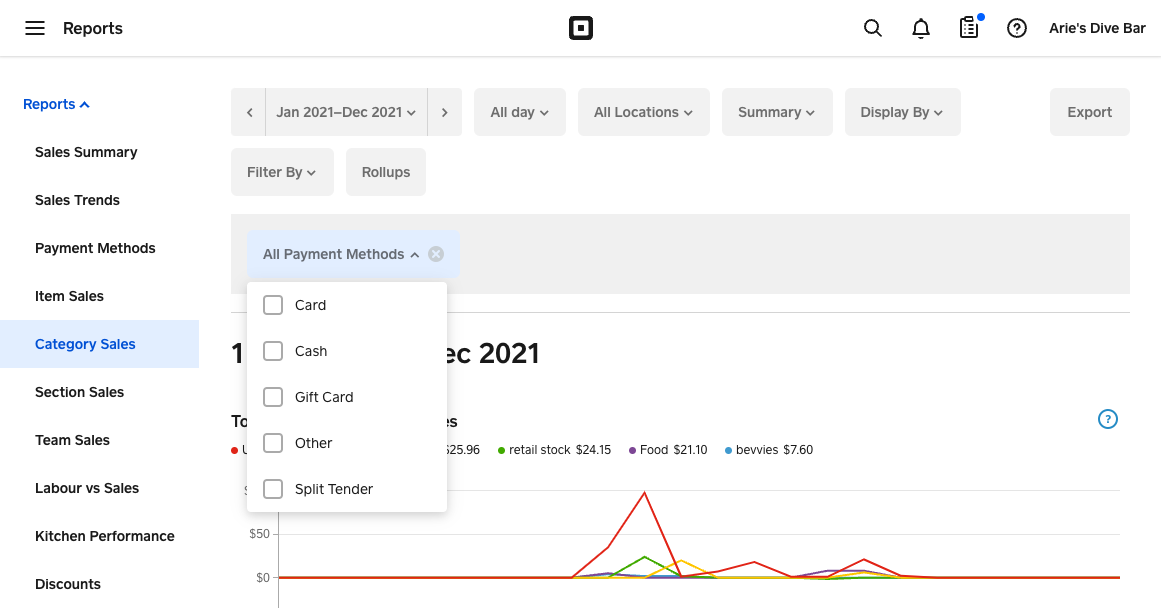
Task: Open the Display By dropdown
Action: pos(902,112)
